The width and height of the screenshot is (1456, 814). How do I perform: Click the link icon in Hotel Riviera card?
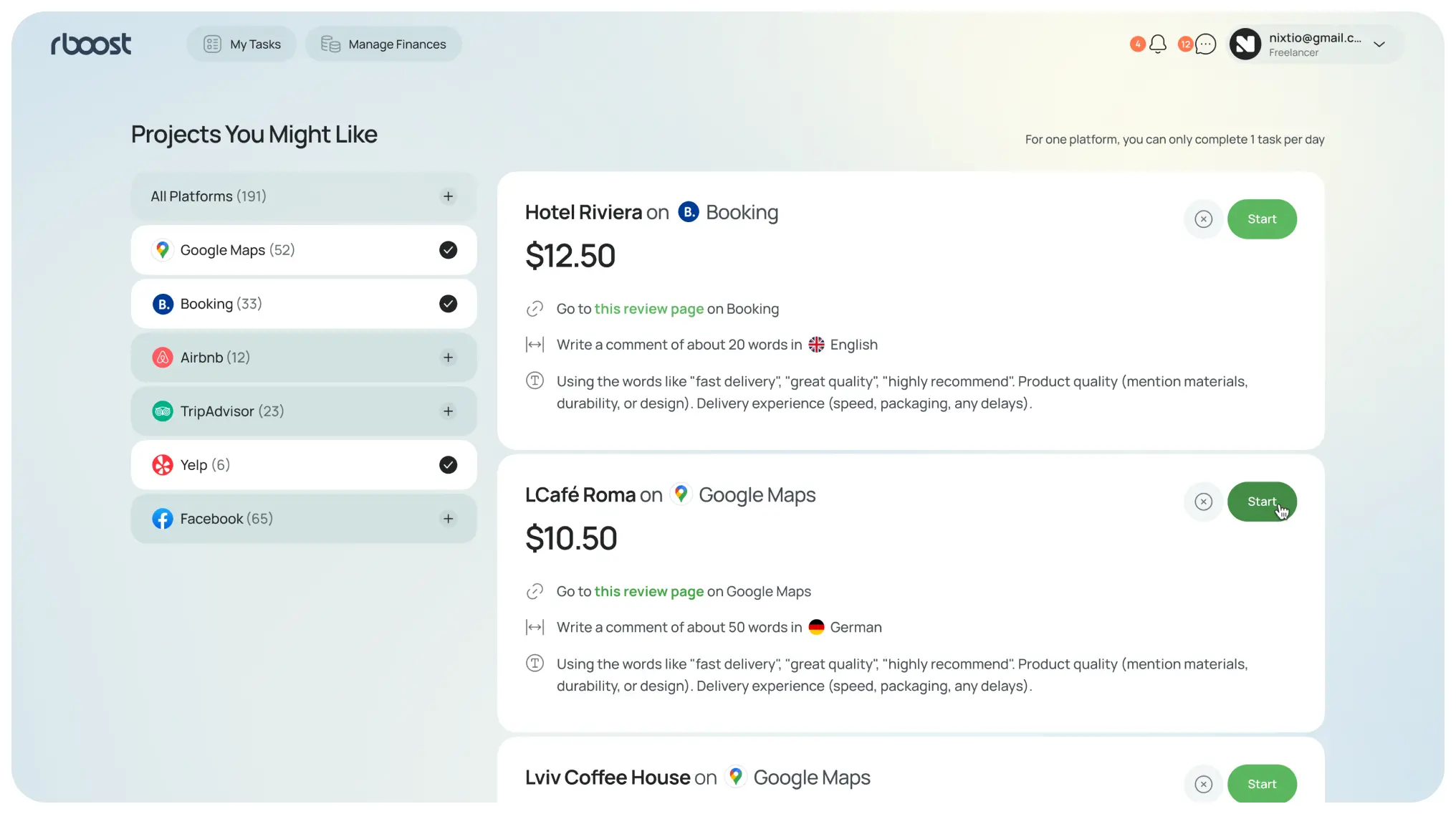(x=535, y=309)
